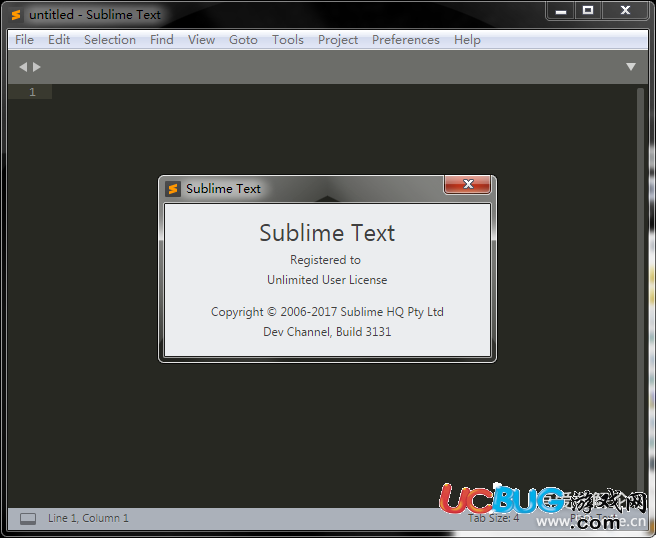Click the Sublime Text logo in main title bar

[16, 15]
